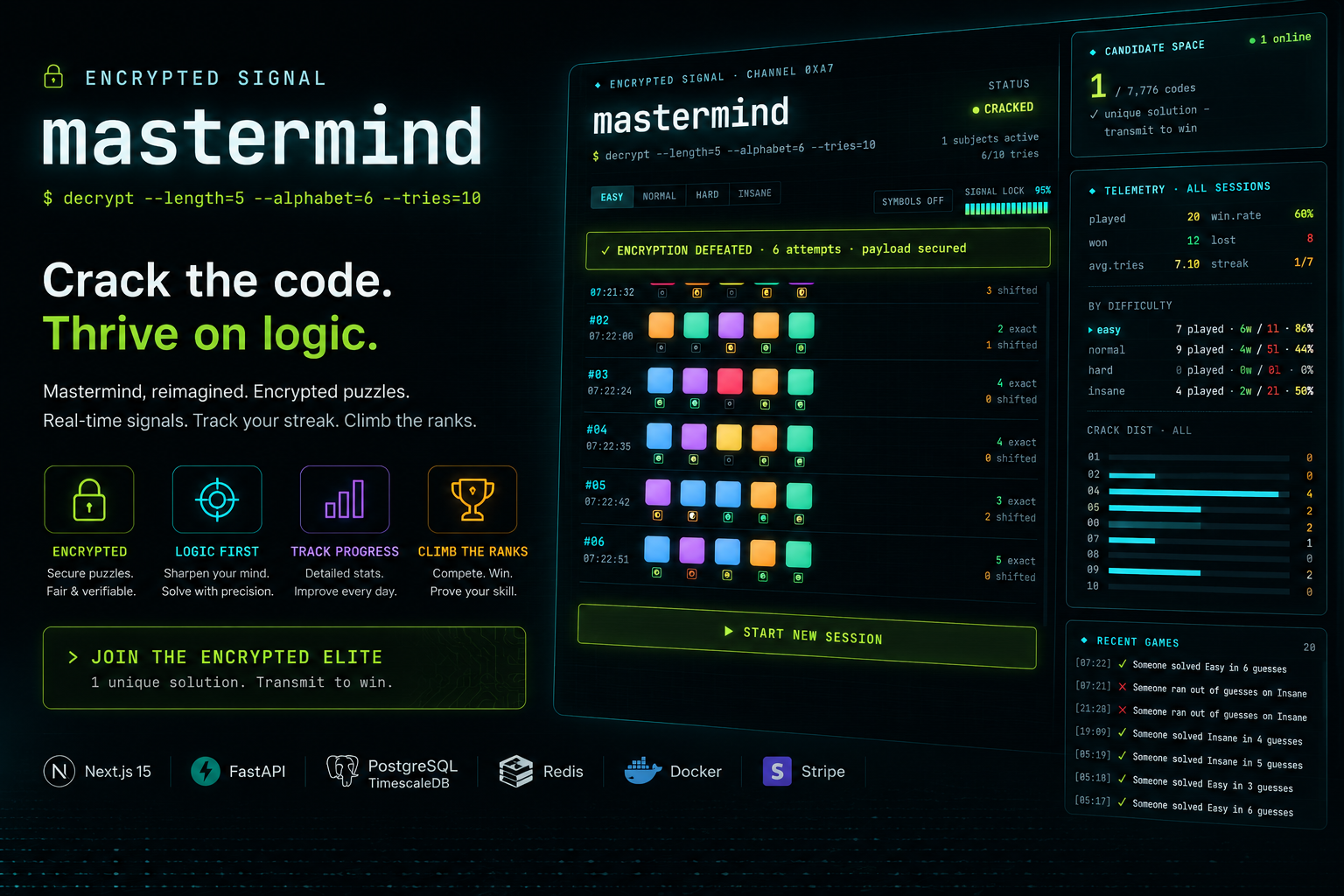Click the PostgreSQL elephant logo

(x=342, y=771)
